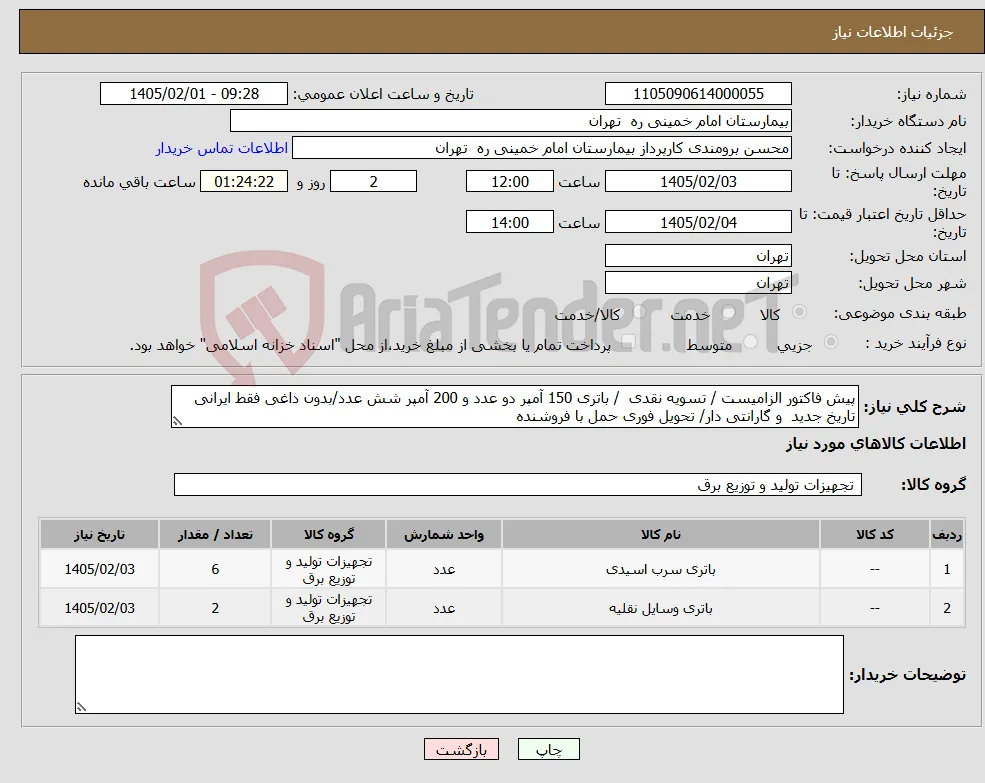Viewport: 985px width, 783px height.
Task: Click the واحد شمارش column header
Action: tap(444, 534)
